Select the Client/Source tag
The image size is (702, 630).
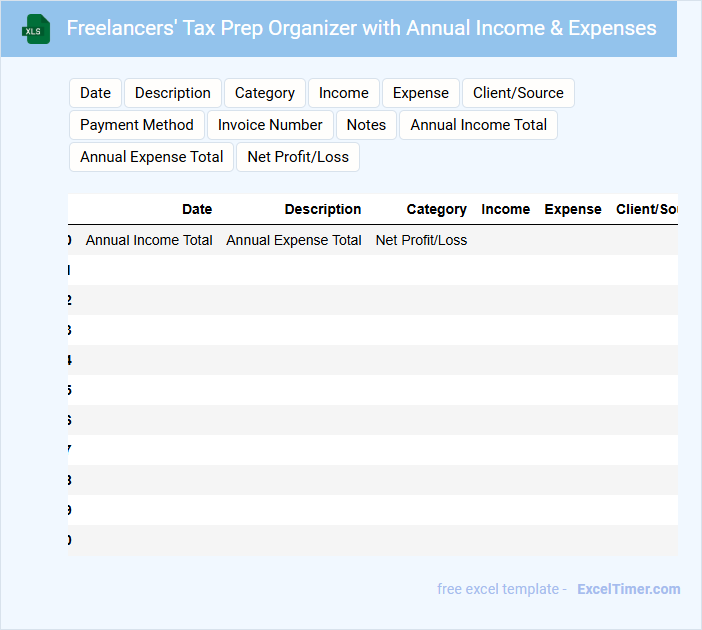click(x=518, y=93)
